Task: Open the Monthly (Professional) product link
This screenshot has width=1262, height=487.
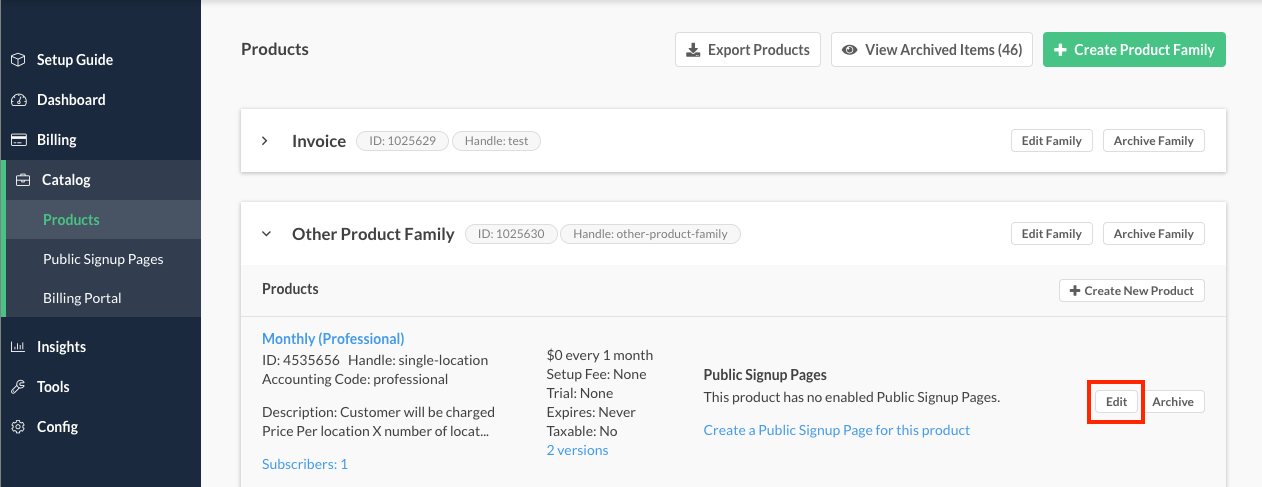Action: 333,339
